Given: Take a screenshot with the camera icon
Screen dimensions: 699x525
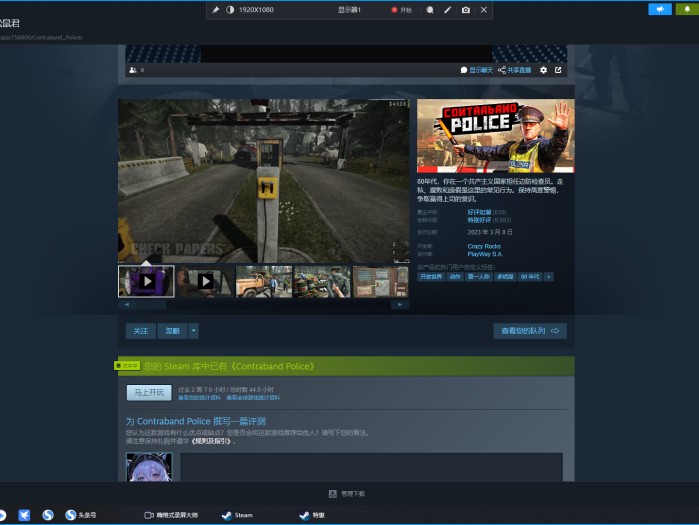Looking at the screenshot, I should 465,10.
